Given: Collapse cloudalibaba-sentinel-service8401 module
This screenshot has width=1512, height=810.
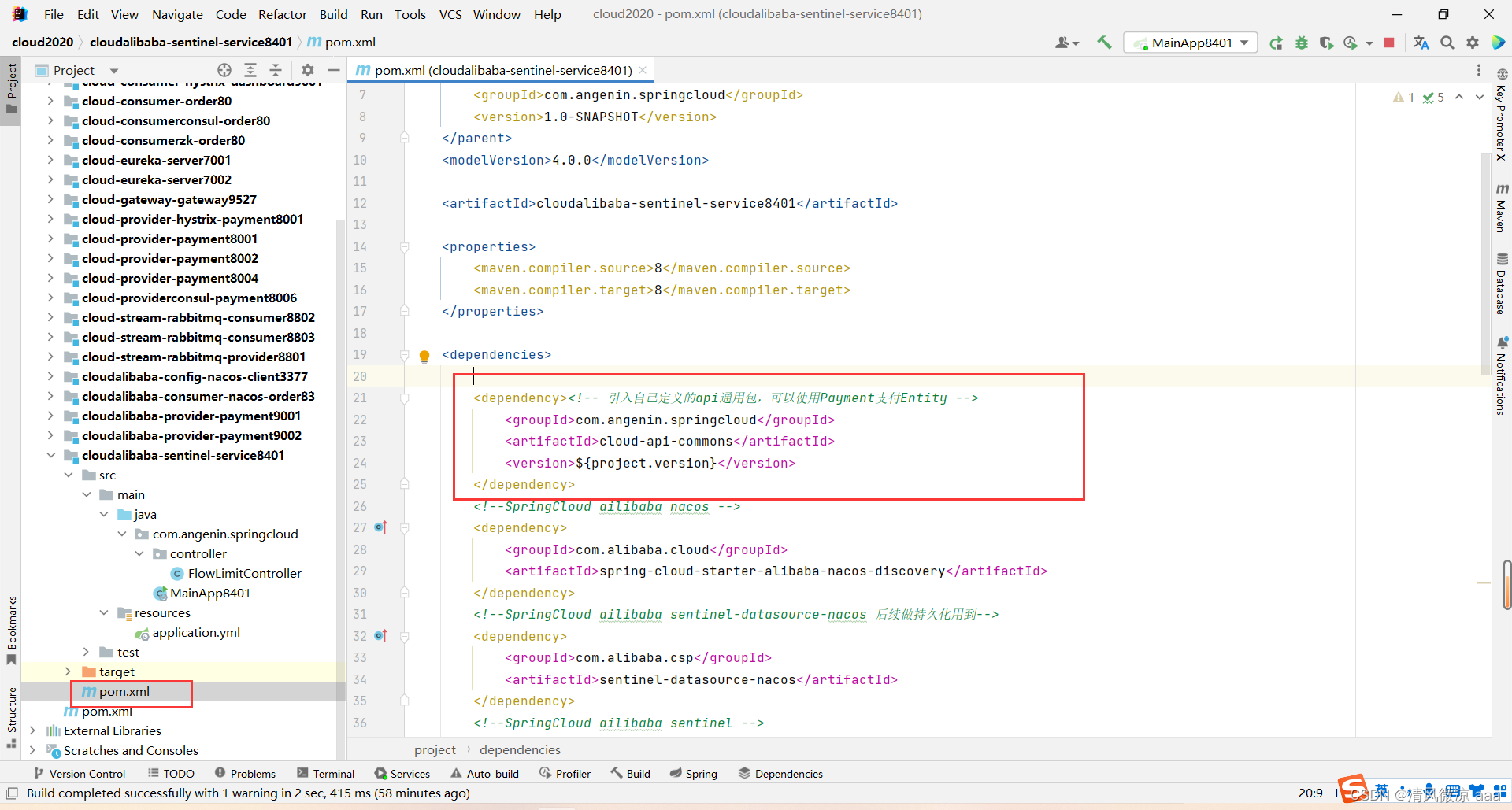Looking at the screenshot, I should coord(50,455).
